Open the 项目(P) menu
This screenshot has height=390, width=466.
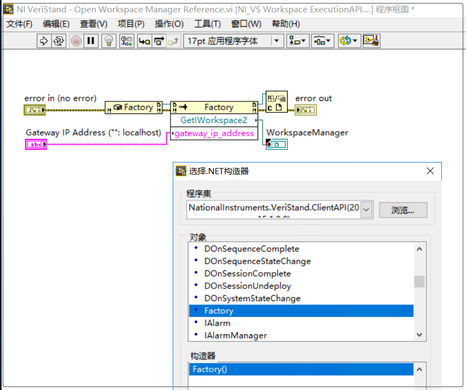pos(131,24)
